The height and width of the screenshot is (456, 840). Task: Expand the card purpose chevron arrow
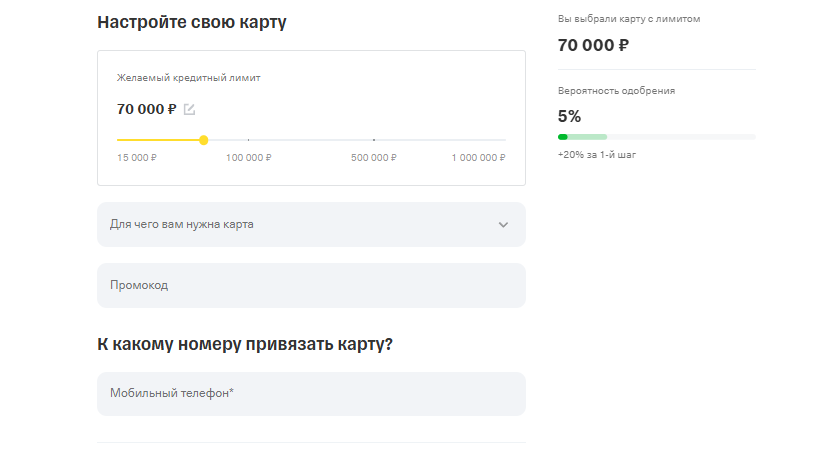pos(503,225)
